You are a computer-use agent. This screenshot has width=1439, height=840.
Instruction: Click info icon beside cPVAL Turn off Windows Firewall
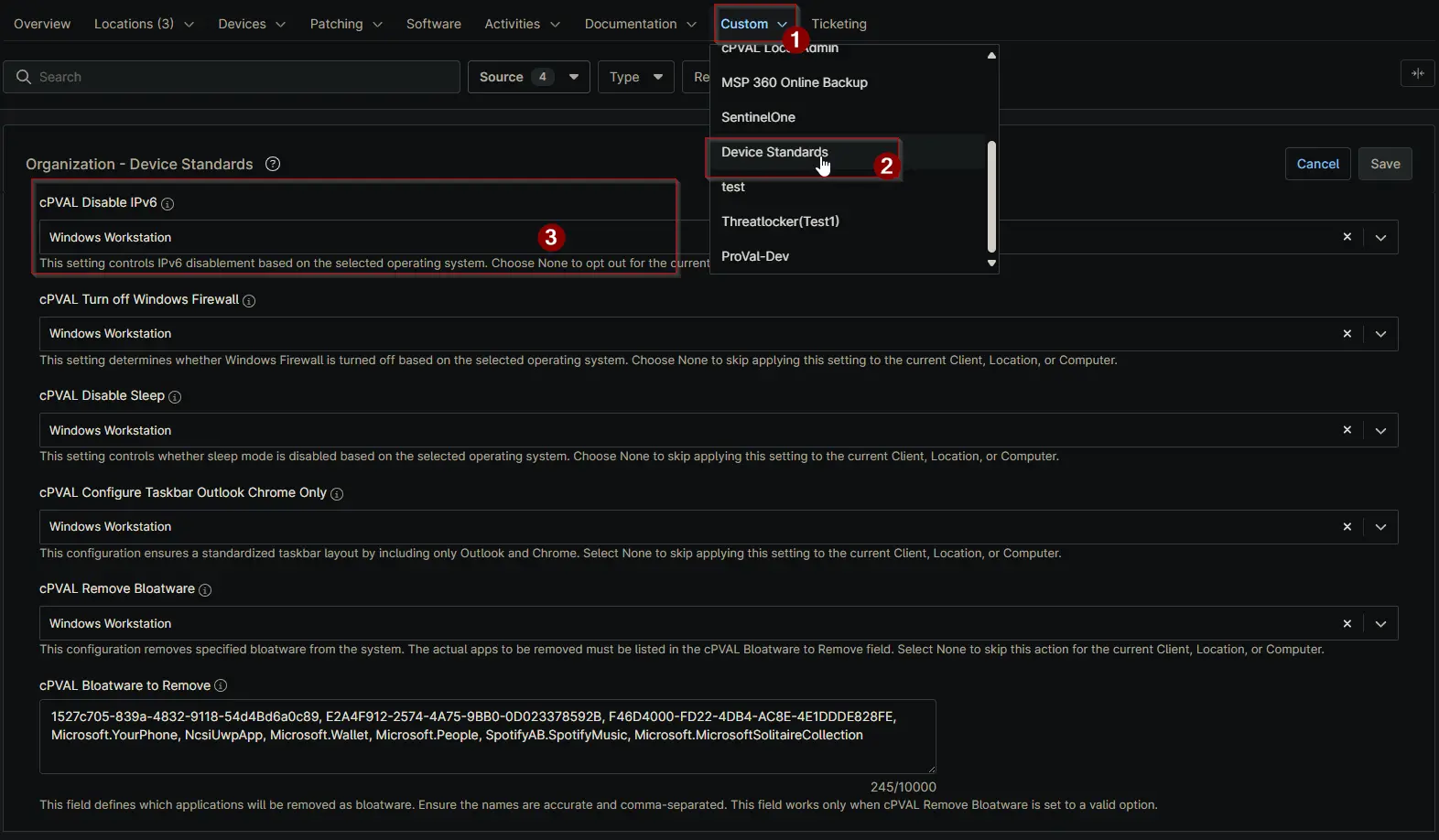249,301
